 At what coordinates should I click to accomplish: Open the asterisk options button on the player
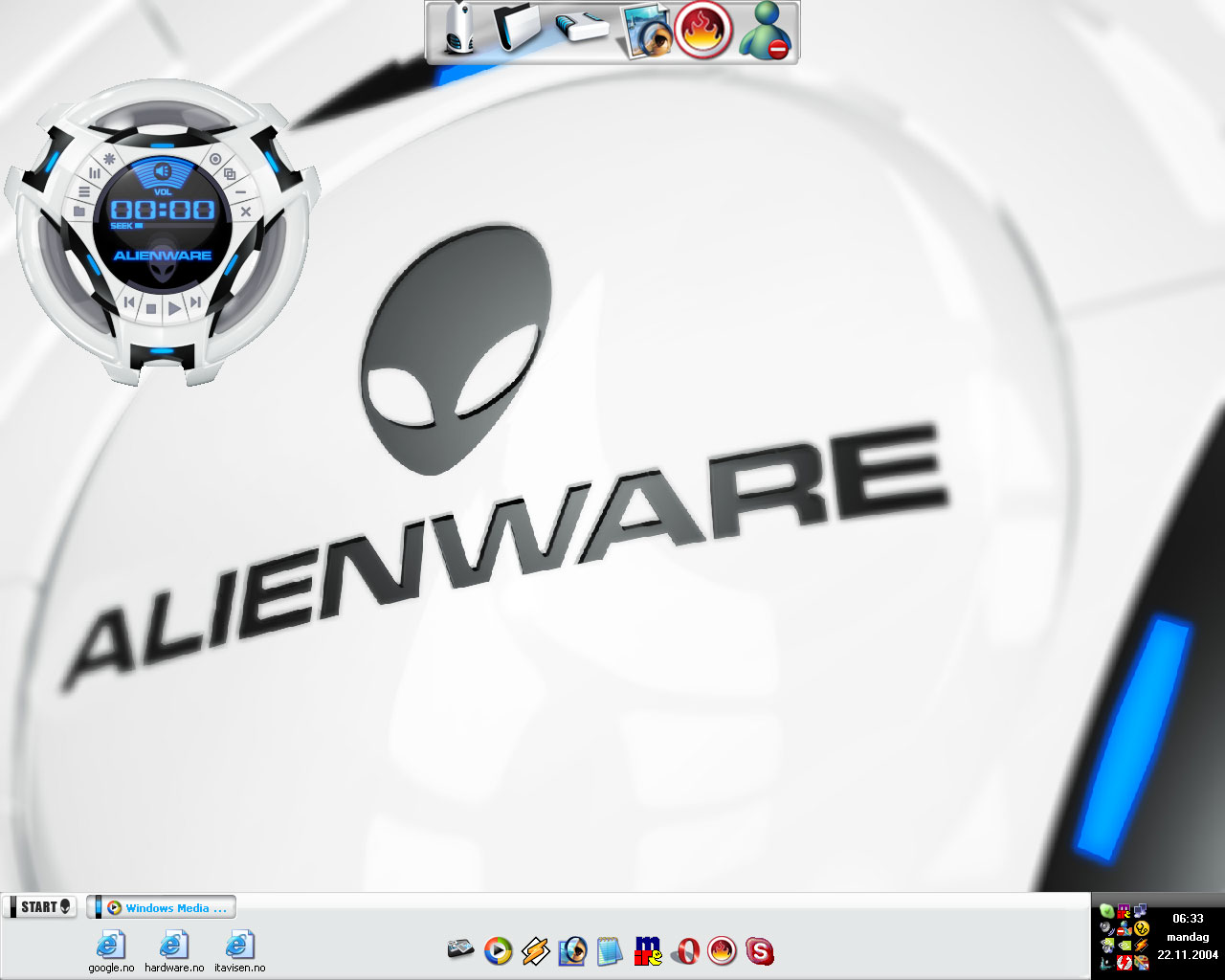(109, 159)
